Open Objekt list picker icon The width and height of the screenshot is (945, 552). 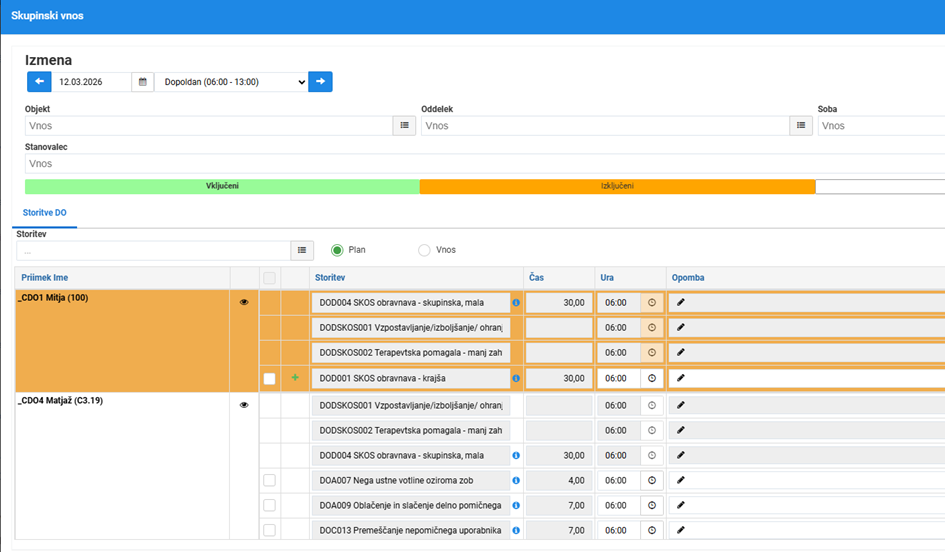tap(404, 125)
